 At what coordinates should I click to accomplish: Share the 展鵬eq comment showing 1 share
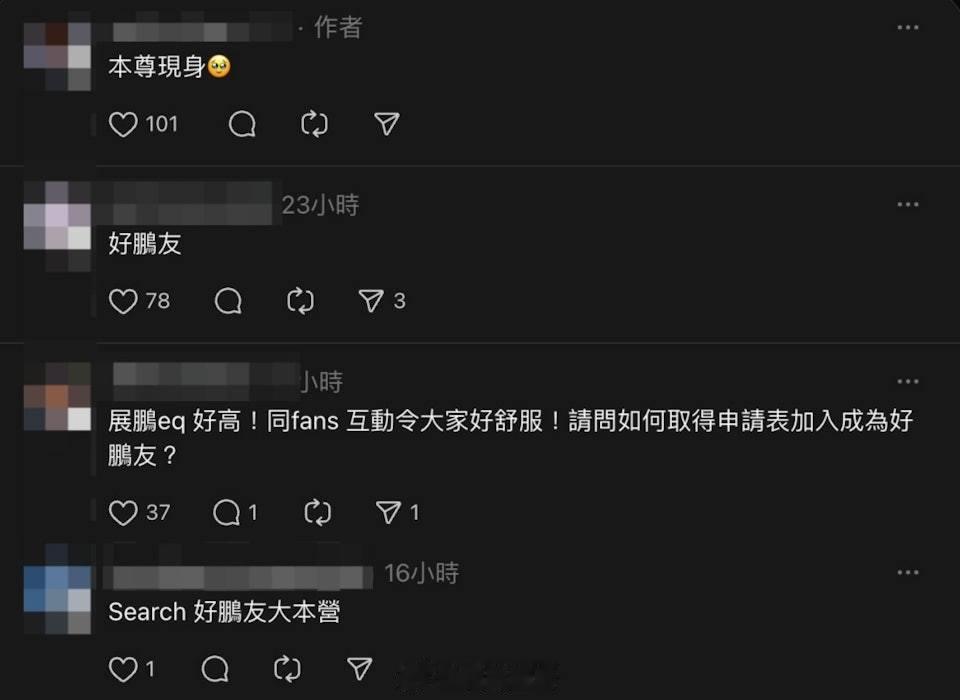click(x=388, y=512)
